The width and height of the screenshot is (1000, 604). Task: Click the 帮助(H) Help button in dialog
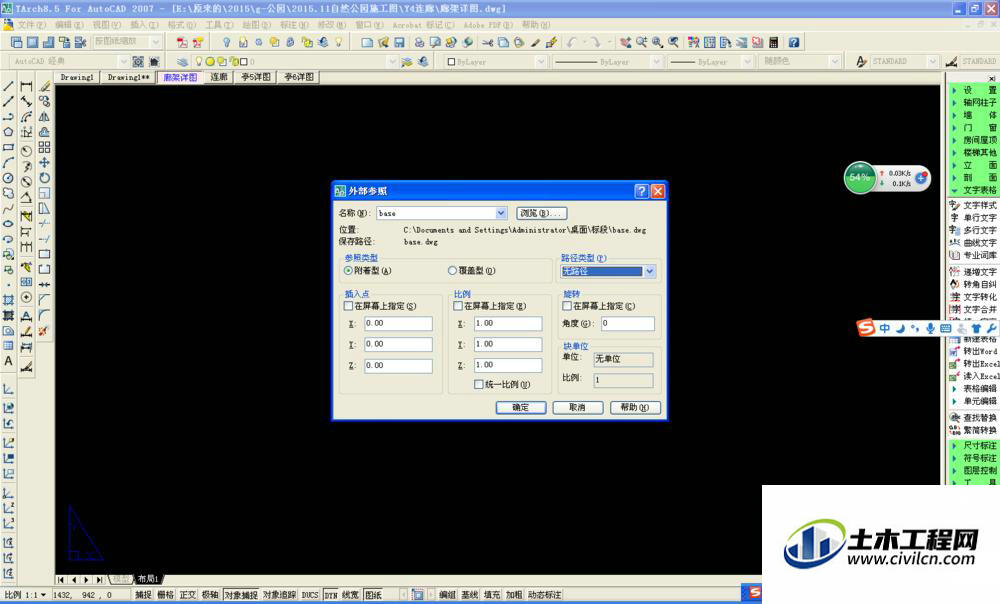click(635, 408)
